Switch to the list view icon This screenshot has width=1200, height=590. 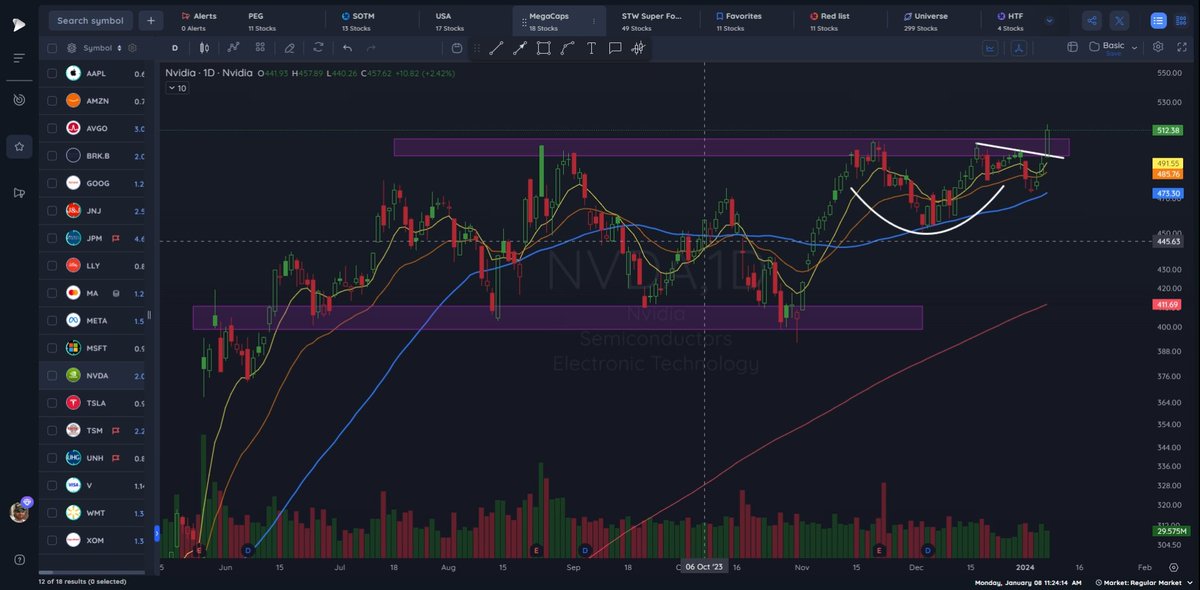[x=1158, y=20]
